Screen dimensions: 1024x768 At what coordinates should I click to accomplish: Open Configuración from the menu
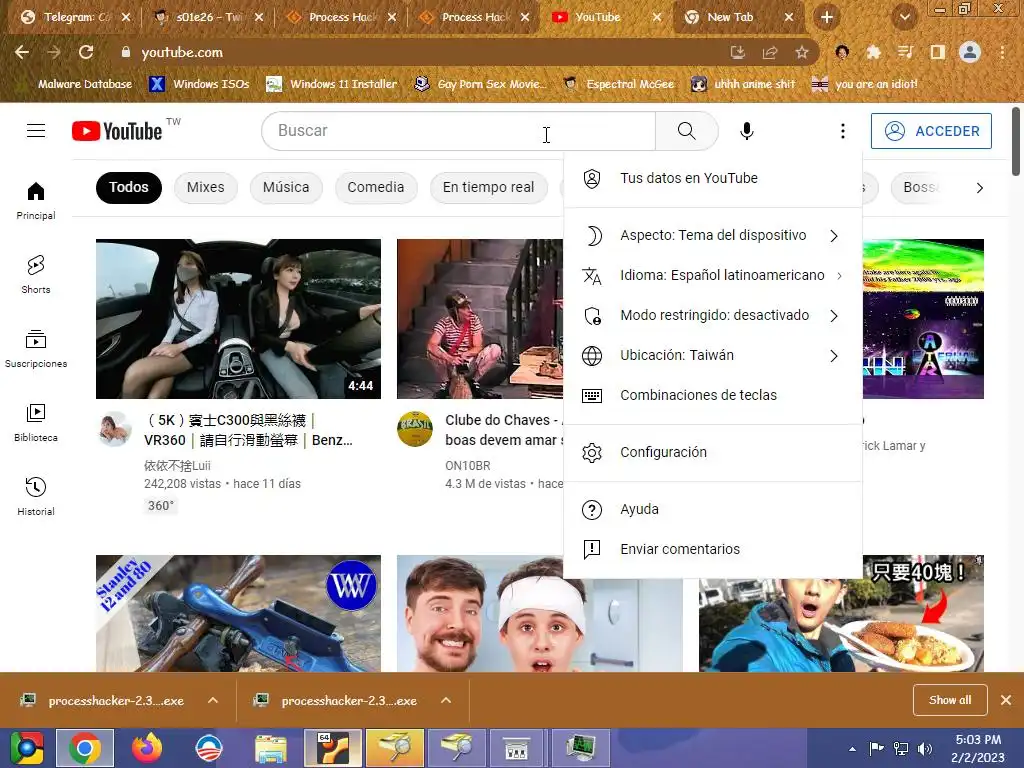tap(712, 453)
